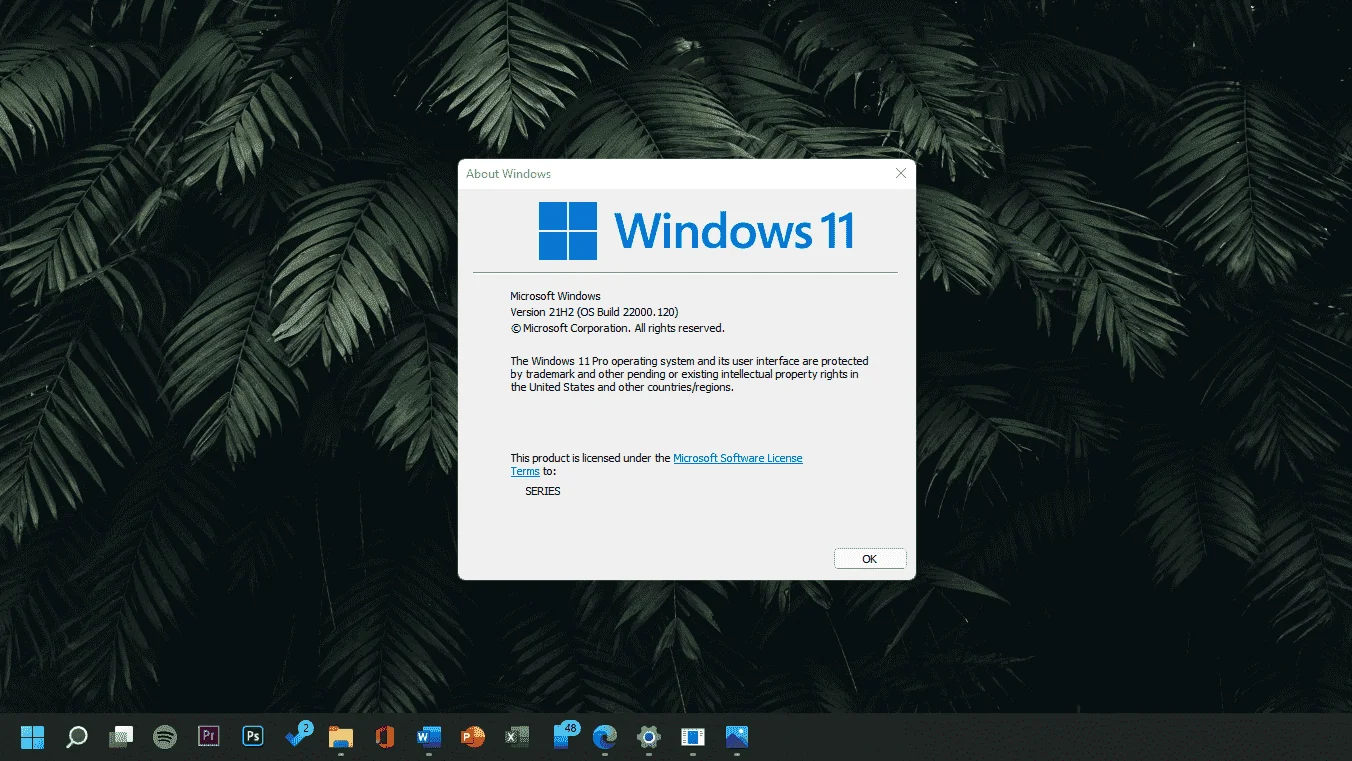Open taskbar Search

[77, 737]
